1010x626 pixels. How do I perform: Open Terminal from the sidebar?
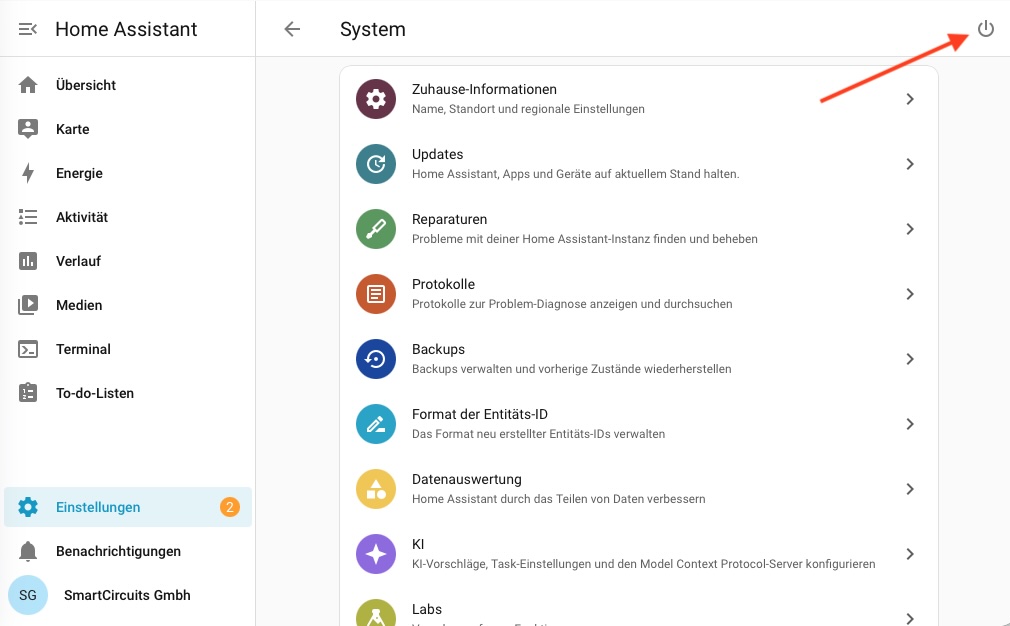click(128, 349)
